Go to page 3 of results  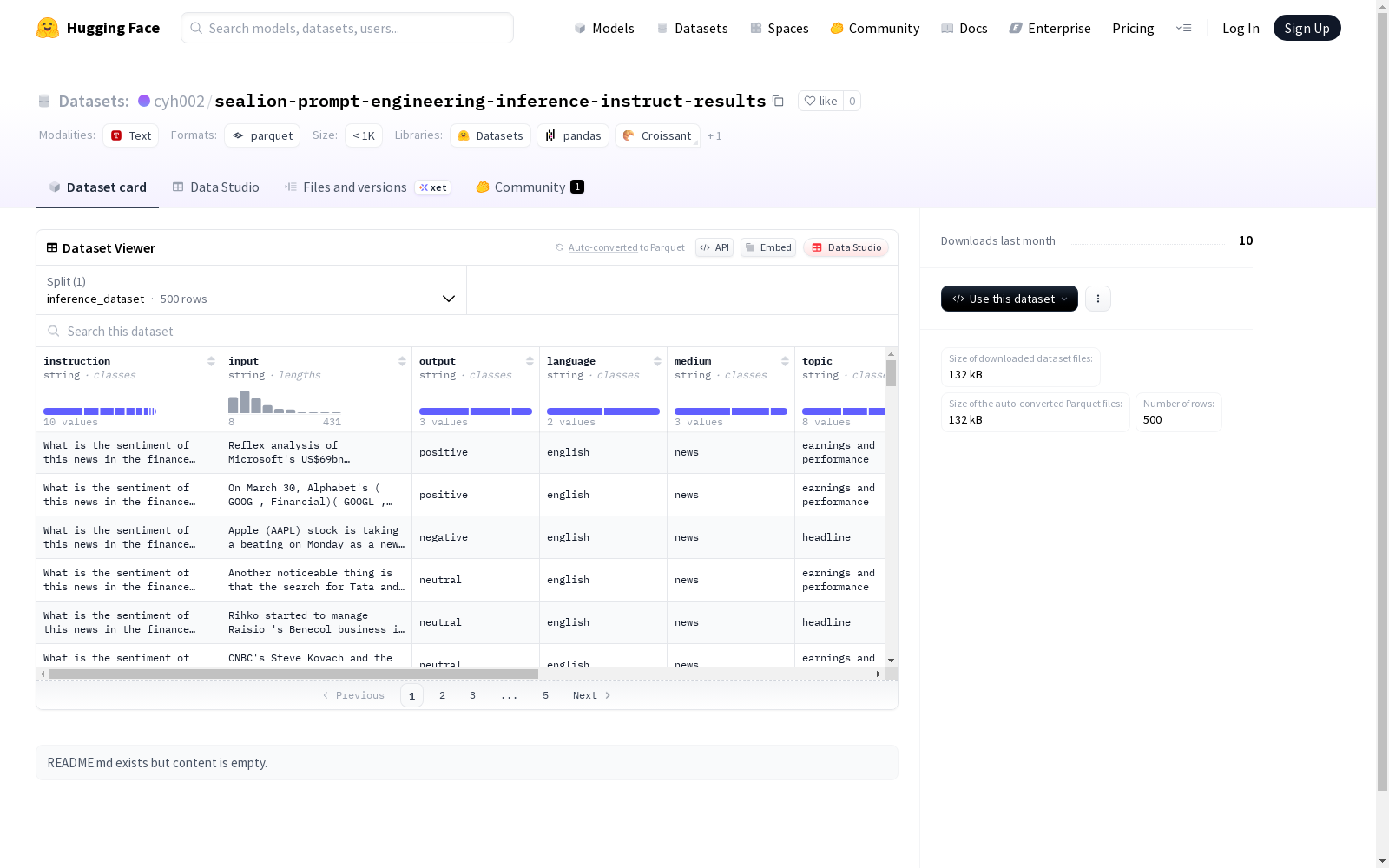(x=473, y=695)
